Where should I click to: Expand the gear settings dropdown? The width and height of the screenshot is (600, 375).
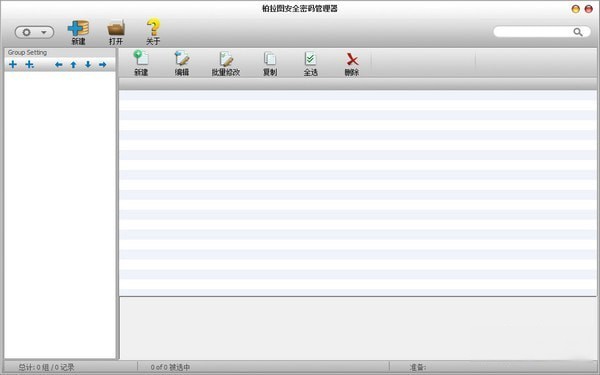click(x=34, y=32)
